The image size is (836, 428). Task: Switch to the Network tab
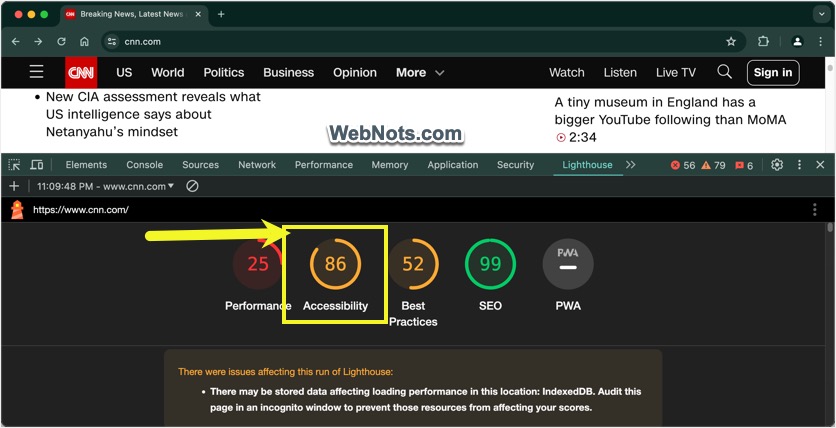[257, 165]
